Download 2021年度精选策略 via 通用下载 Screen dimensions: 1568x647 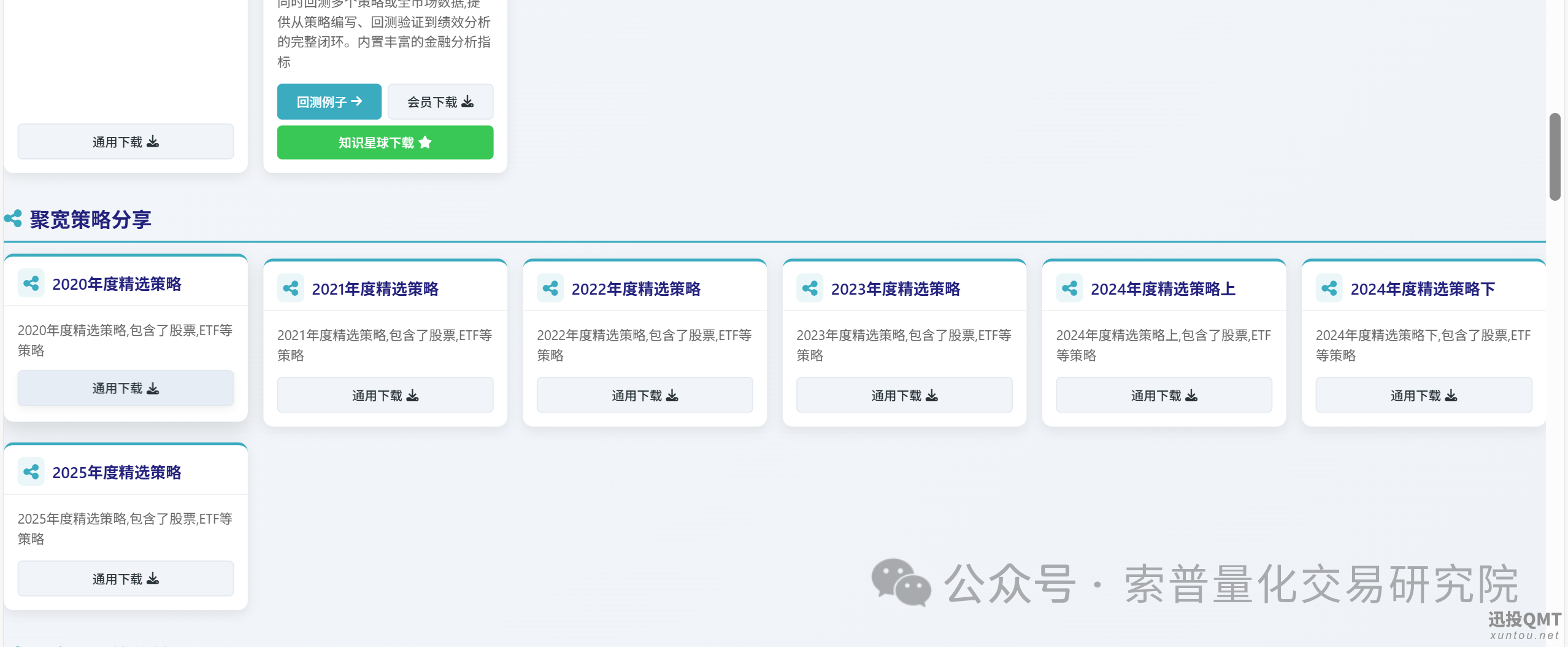(x=385, y=395)
